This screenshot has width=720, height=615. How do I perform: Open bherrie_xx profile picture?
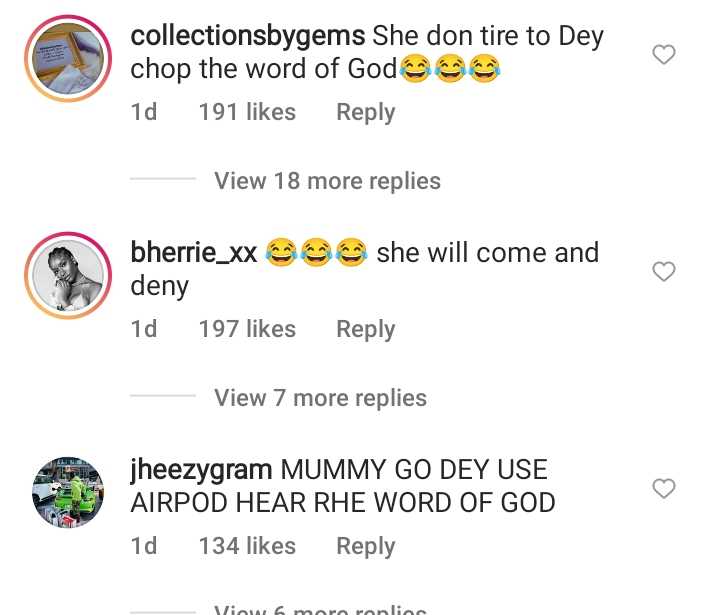[x=68, y=274]
